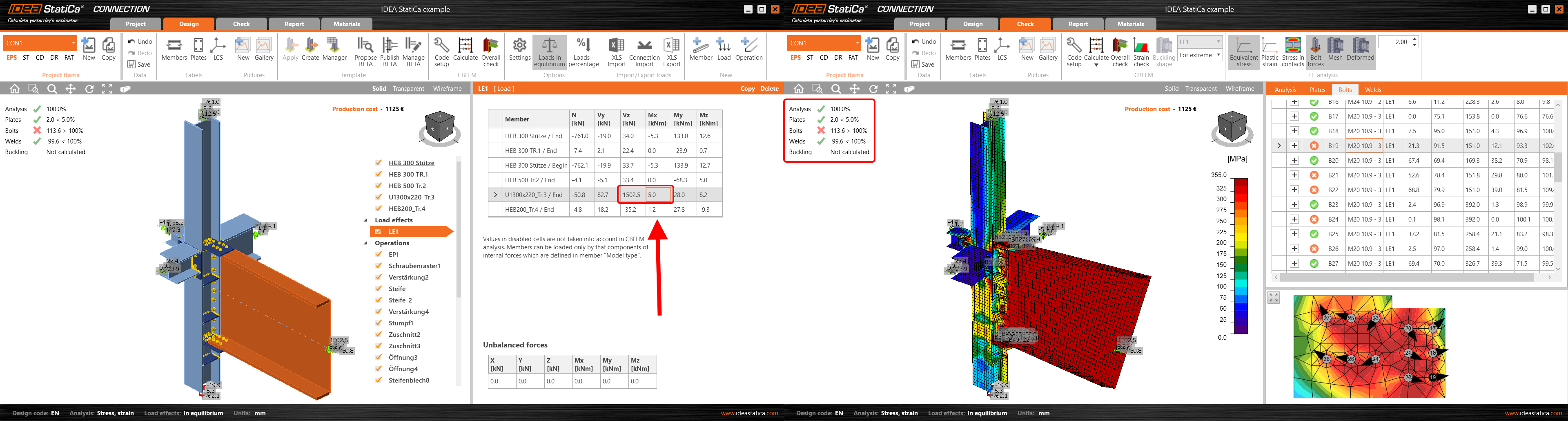
Task: Click the Vz cell showing 1502.5
Action: click(x=631, y=195)
